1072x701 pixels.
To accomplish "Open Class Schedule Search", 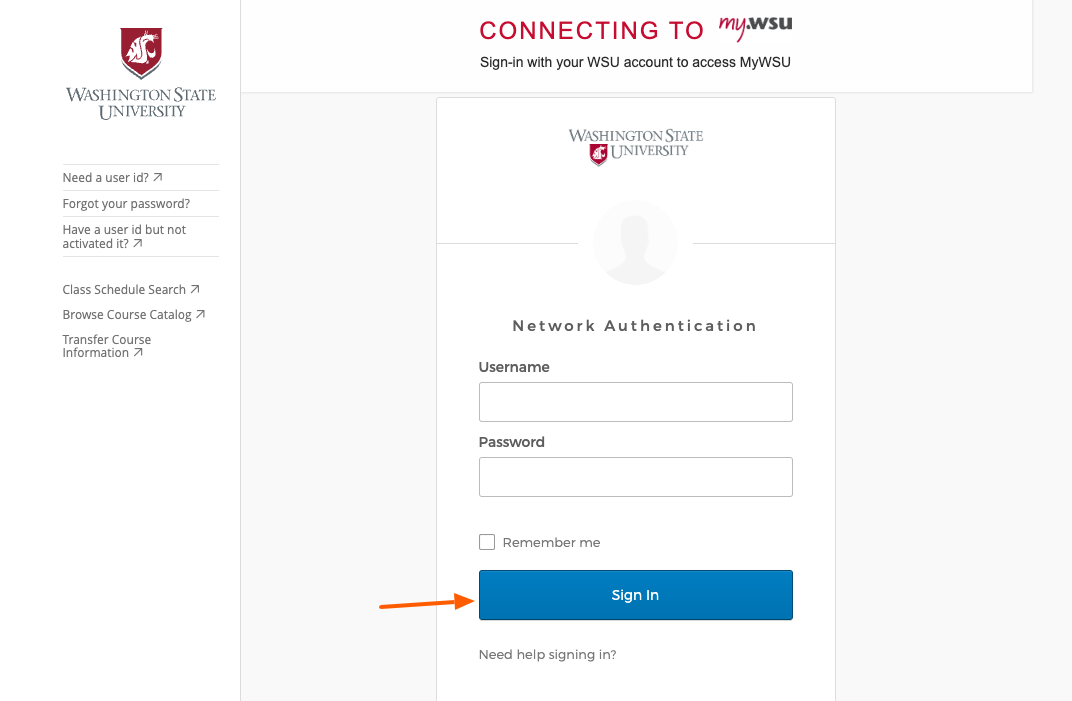I will pyautogui.click(x=124, y=289).
